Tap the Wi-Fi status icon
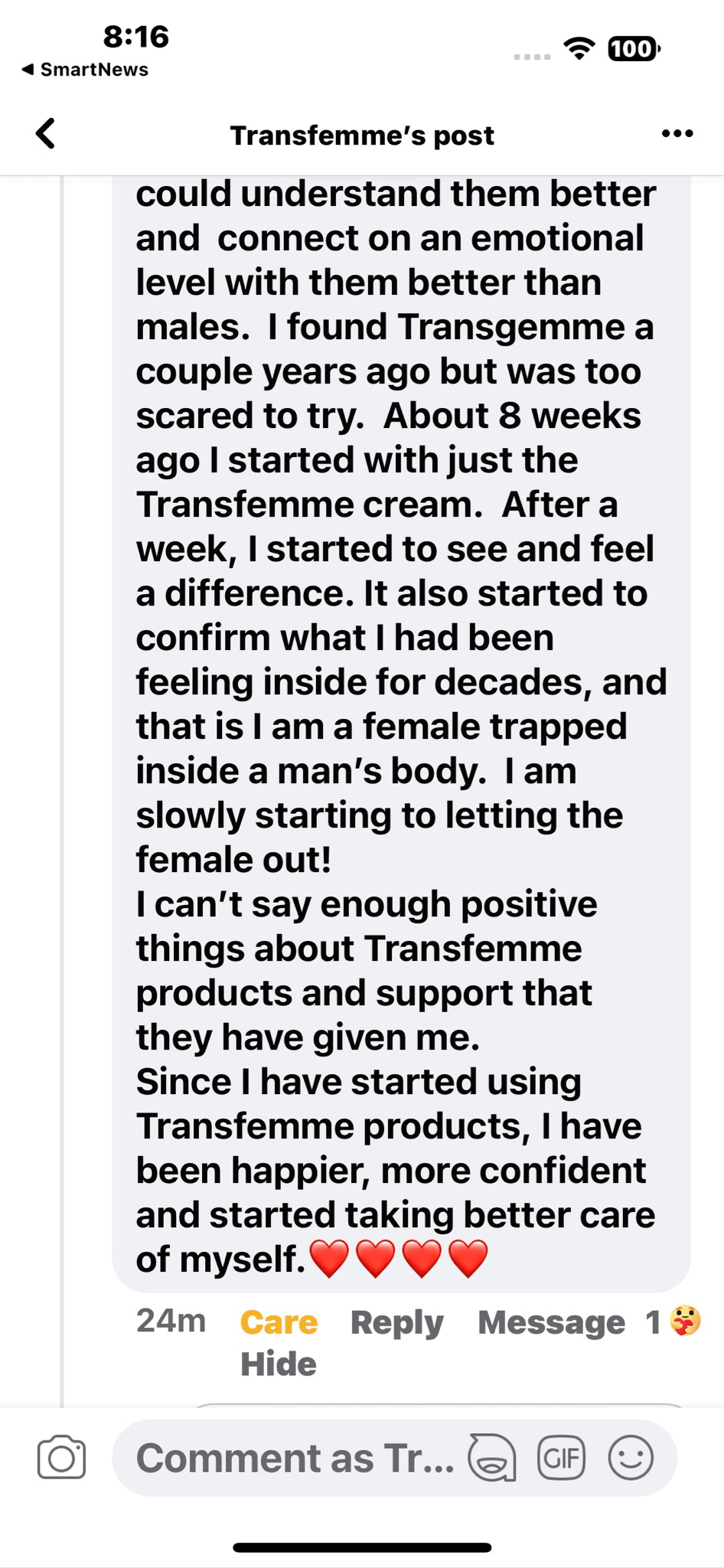The width and height of the screenshot is (724, 1568). (x=579, y=49)
